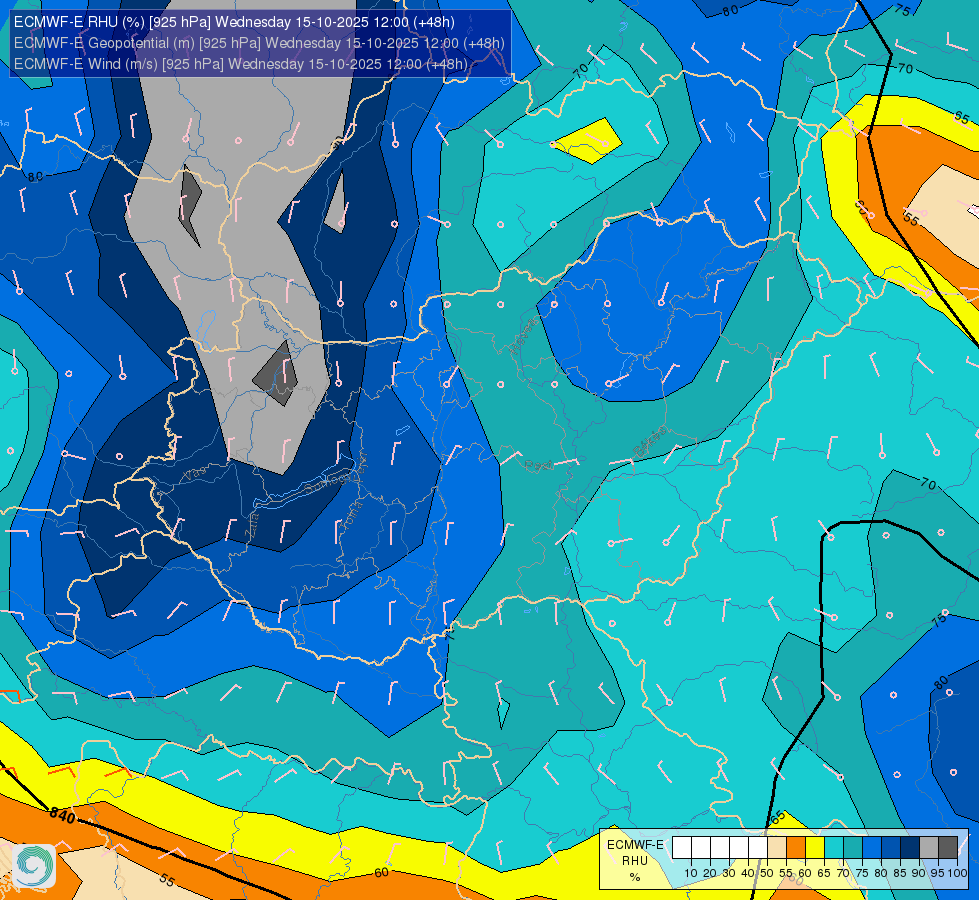Click the swirl logo icon in bottom-left corner
This screenshot has width=979, height=900.
[x=34, y=865]
